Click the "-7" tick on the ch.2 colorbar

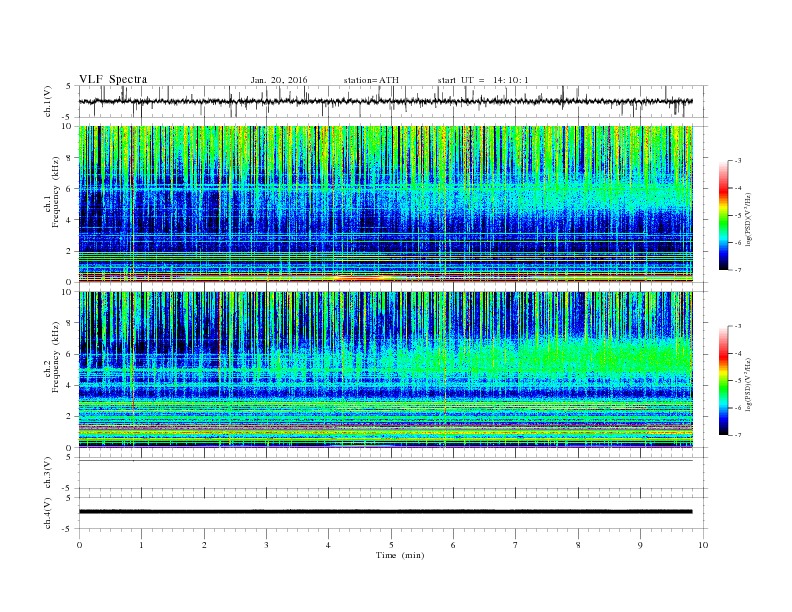click(x=737, y=435)
